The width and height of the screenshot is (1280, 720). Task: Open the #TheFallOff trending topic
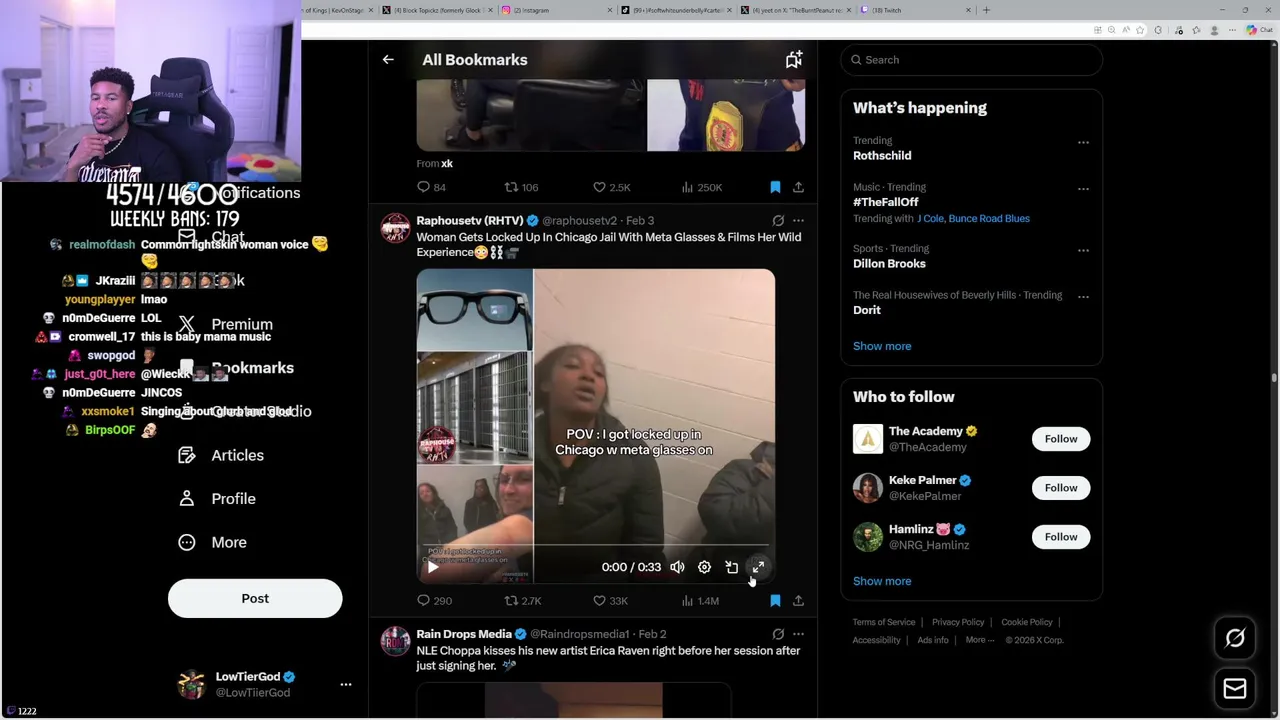click(886, 202)
